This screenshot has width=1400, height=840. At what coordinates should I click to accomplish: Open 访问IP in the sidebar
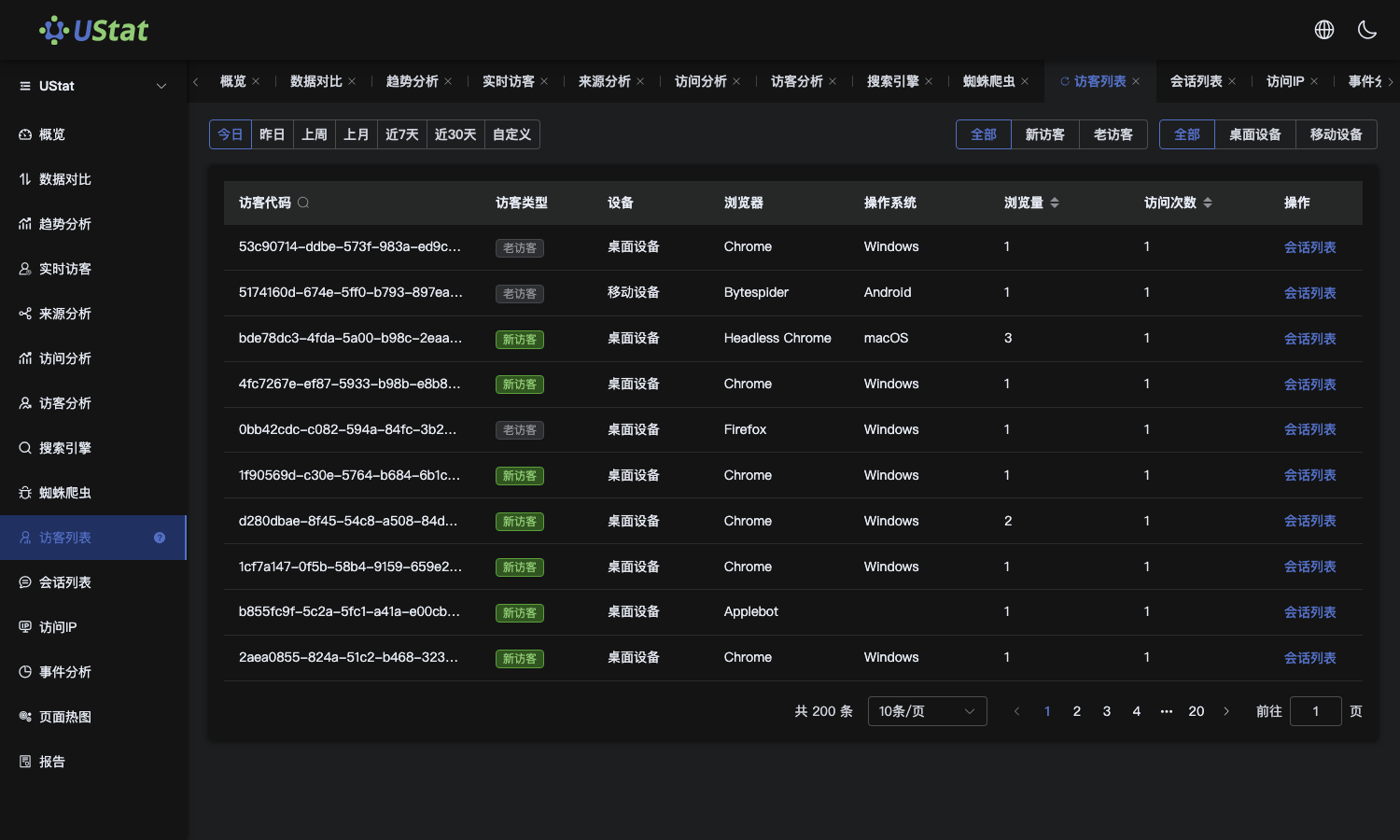pos(93,627)
